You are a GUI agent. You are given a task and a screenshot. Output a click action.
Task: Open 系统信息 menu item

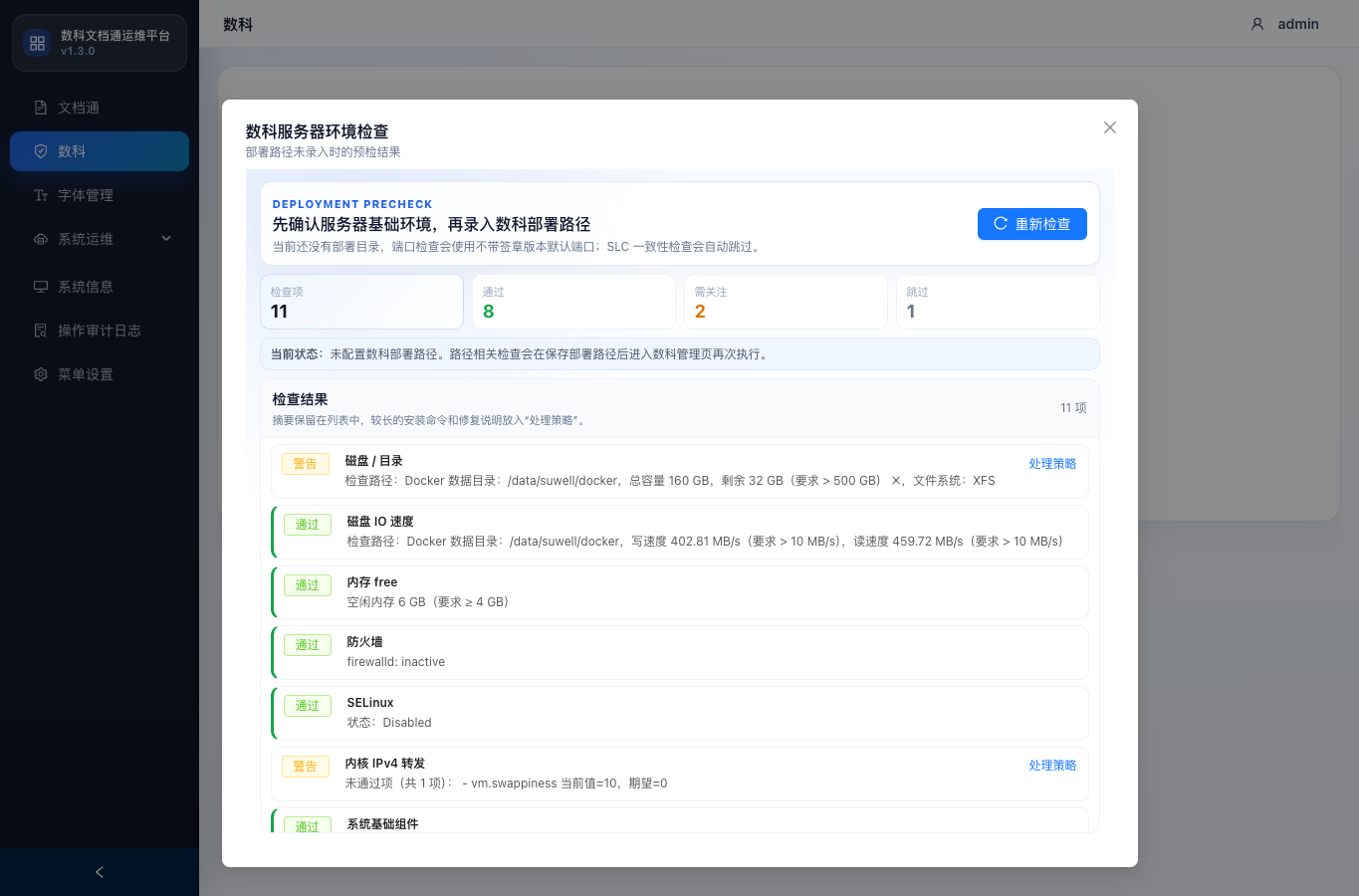[x=100, y=287]
